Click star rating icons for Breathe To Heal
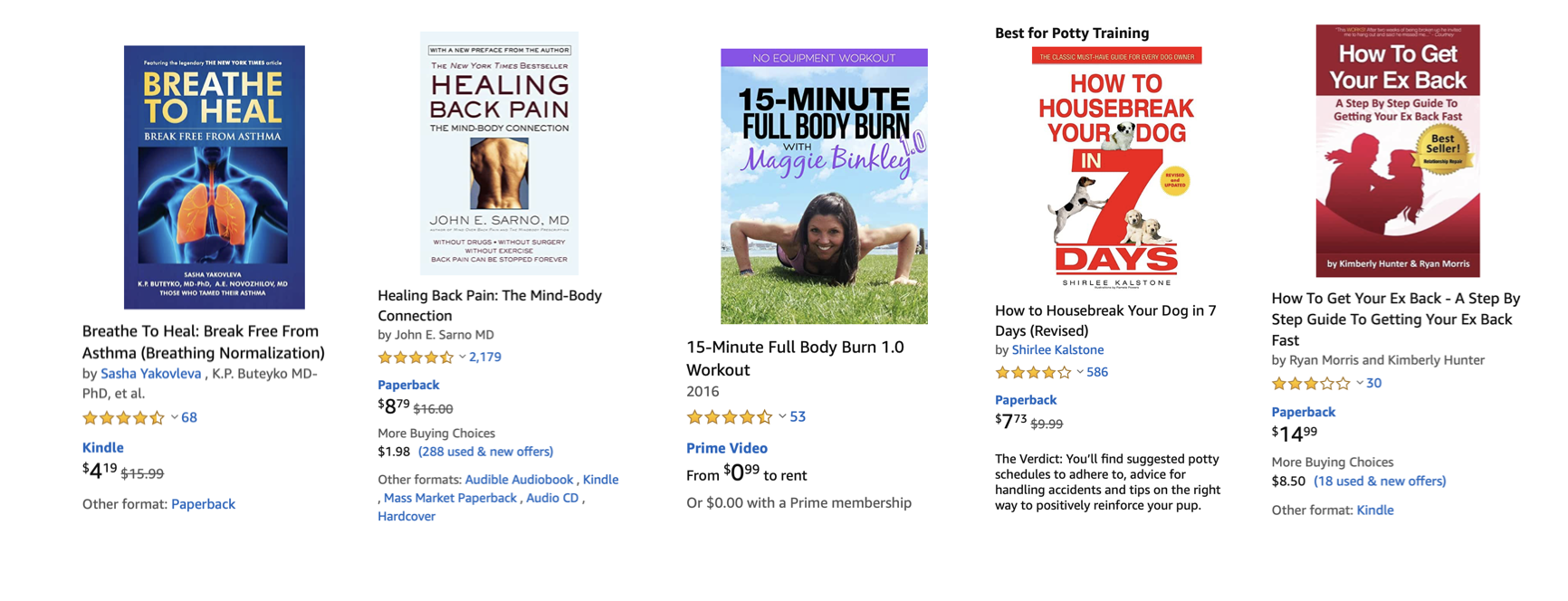This screenshot has height=601, width=1568. 123,418
